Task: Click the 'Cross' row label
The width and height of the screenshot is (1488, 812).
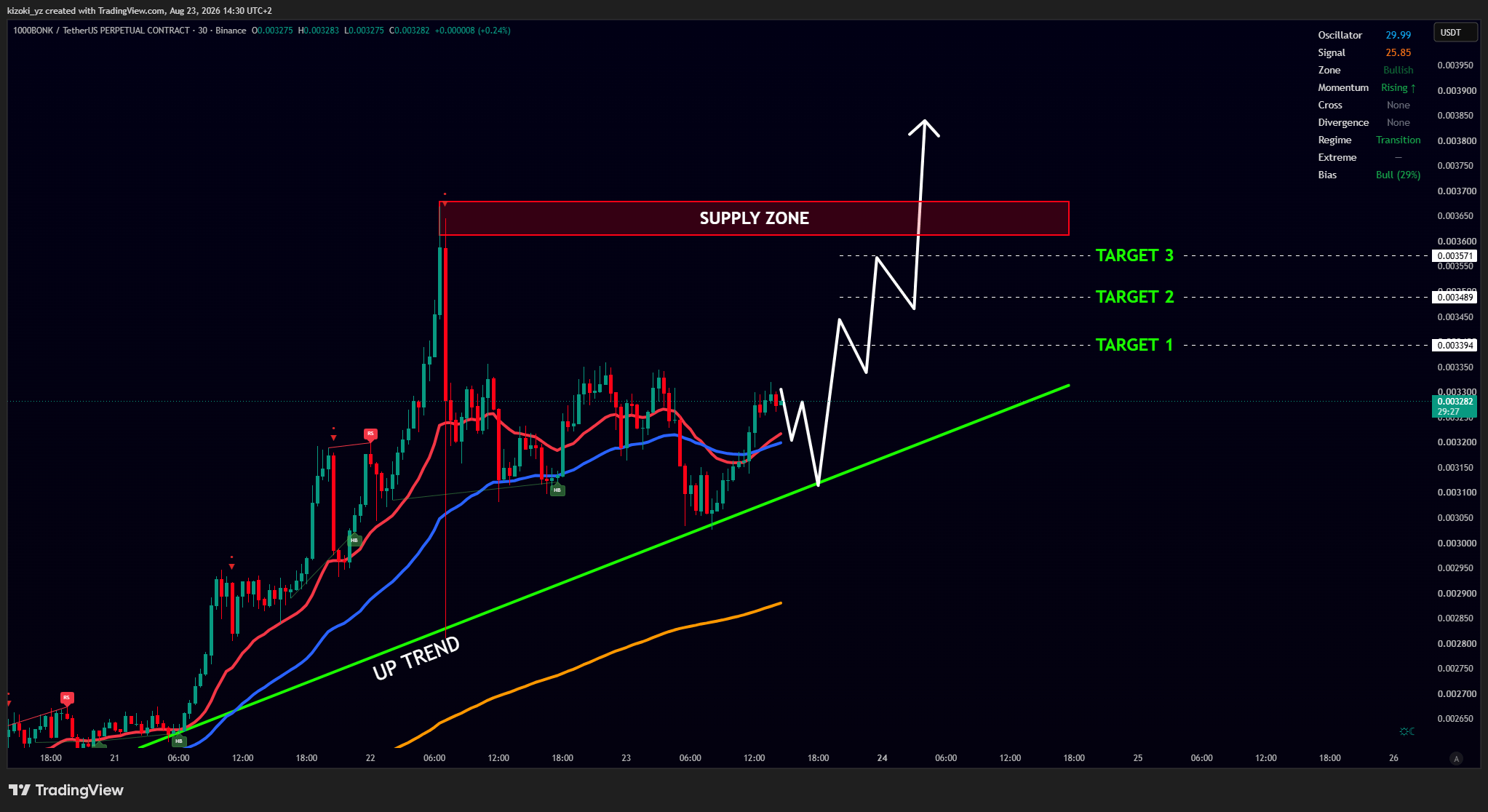Action: click(1330, 105)
